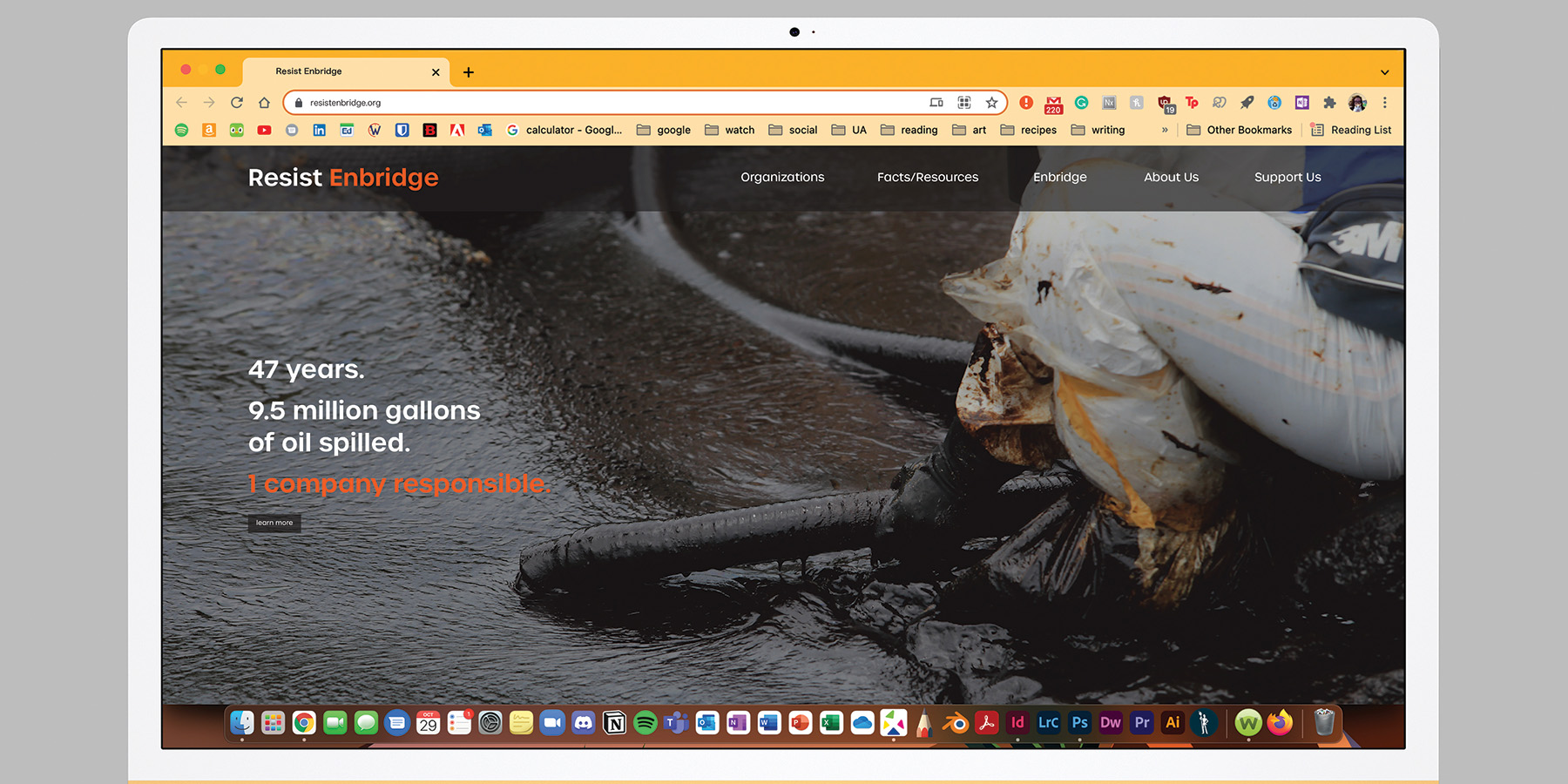This screenshot has width=1568, height=784.
Task: Click the address bar showing resistenbridge.org
Action: (610, 103)
